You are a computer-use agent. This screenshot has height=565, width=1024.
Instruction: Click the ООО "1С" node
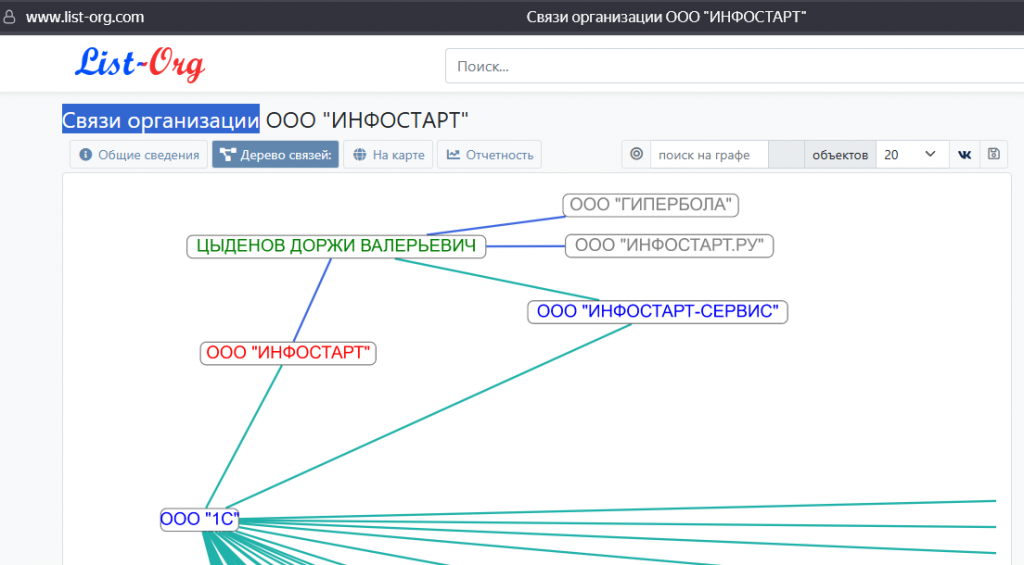click(x=199, y=519)
